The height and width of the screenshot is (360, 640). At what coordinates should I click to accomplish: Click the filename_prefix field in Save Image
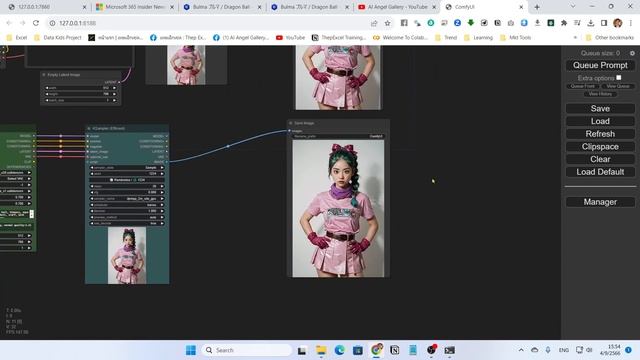[x=338, y=136]
